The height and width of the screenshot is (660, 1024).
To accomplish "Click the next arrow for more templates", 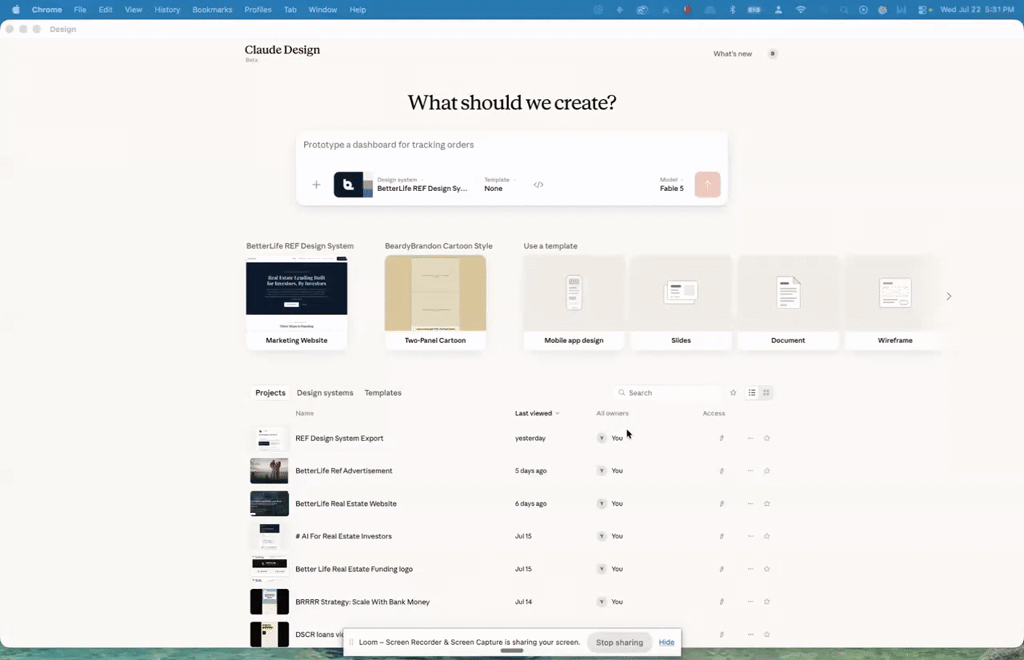I will pyautogui.click(x=949, y=296).
